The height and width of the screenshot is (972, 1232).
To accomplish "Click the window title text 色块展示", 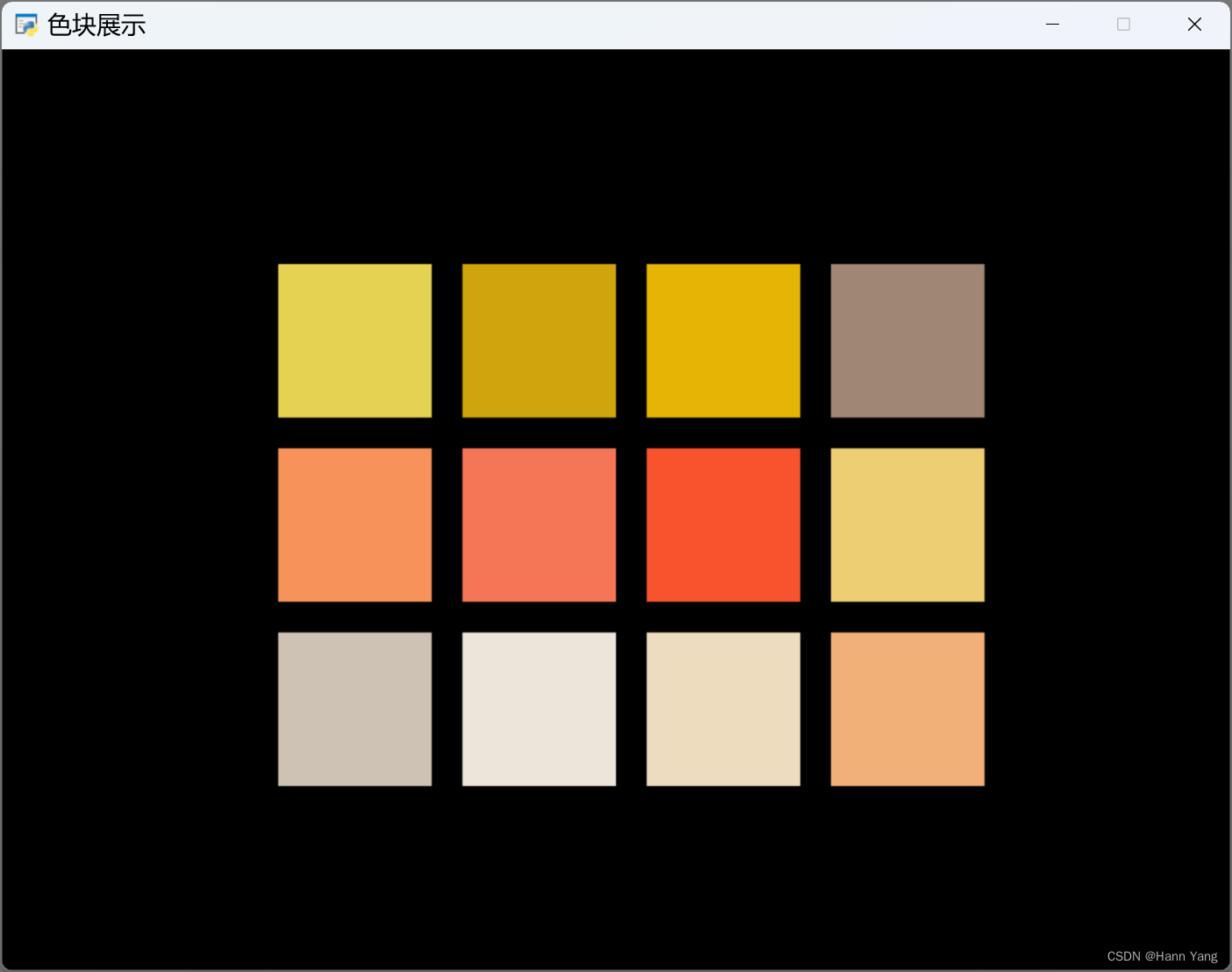I will coord(97,24).
